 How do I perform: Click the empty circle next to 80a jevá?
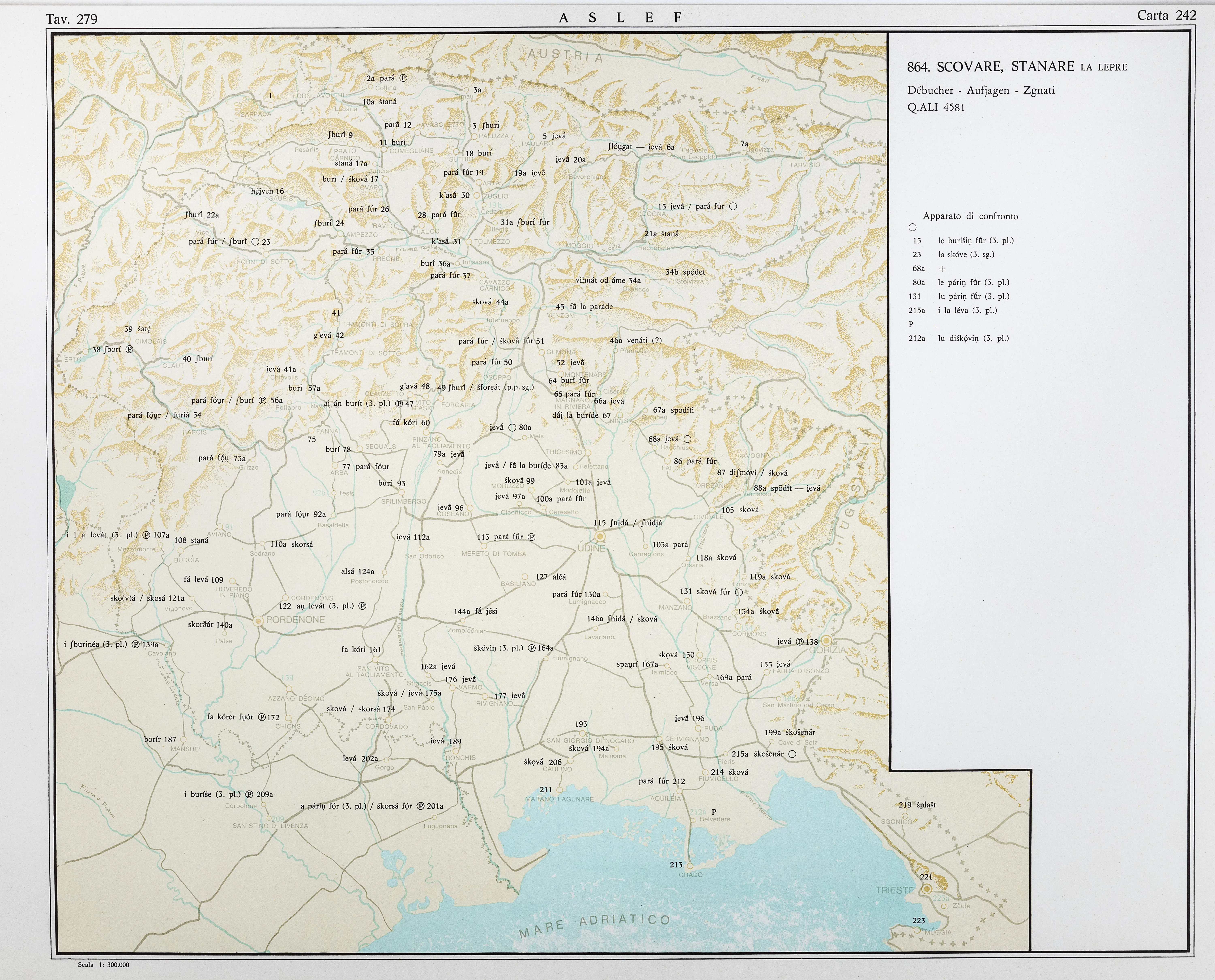[512, 427]
